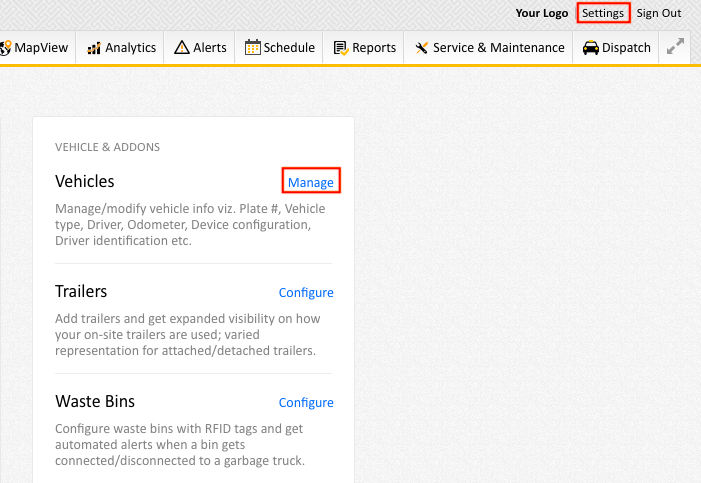Click the Dispatch taxi icon
This screenshot has width=701, height=483.
tap(591, 47)
